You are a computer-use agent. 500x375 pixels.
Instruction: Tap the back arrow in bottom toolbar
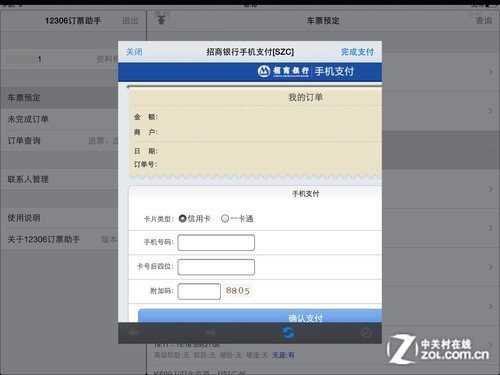134,333
